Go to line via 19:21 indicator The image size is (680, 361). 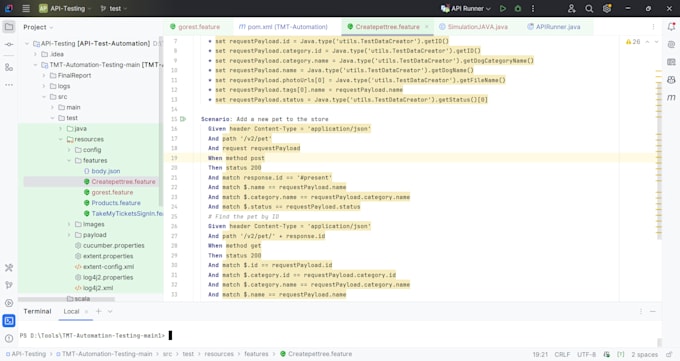540,354
